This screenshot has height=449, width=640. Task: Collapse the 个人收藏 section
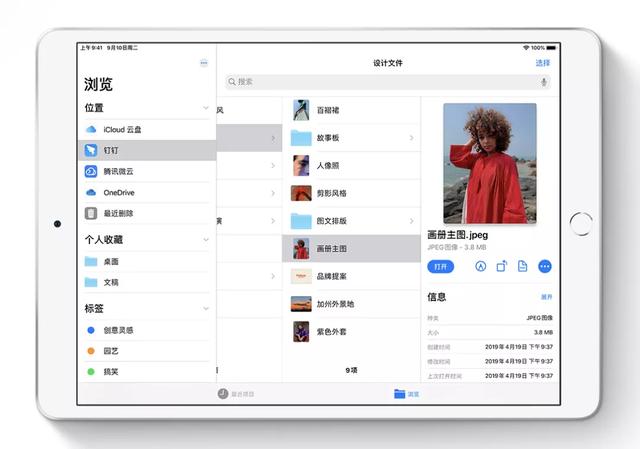(x=206, y=240)
